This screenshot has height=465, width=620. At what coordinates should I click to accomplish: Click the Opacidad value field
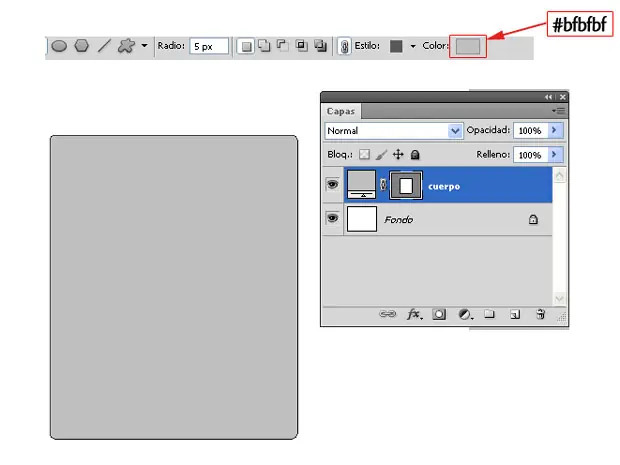tap(530, 130)
